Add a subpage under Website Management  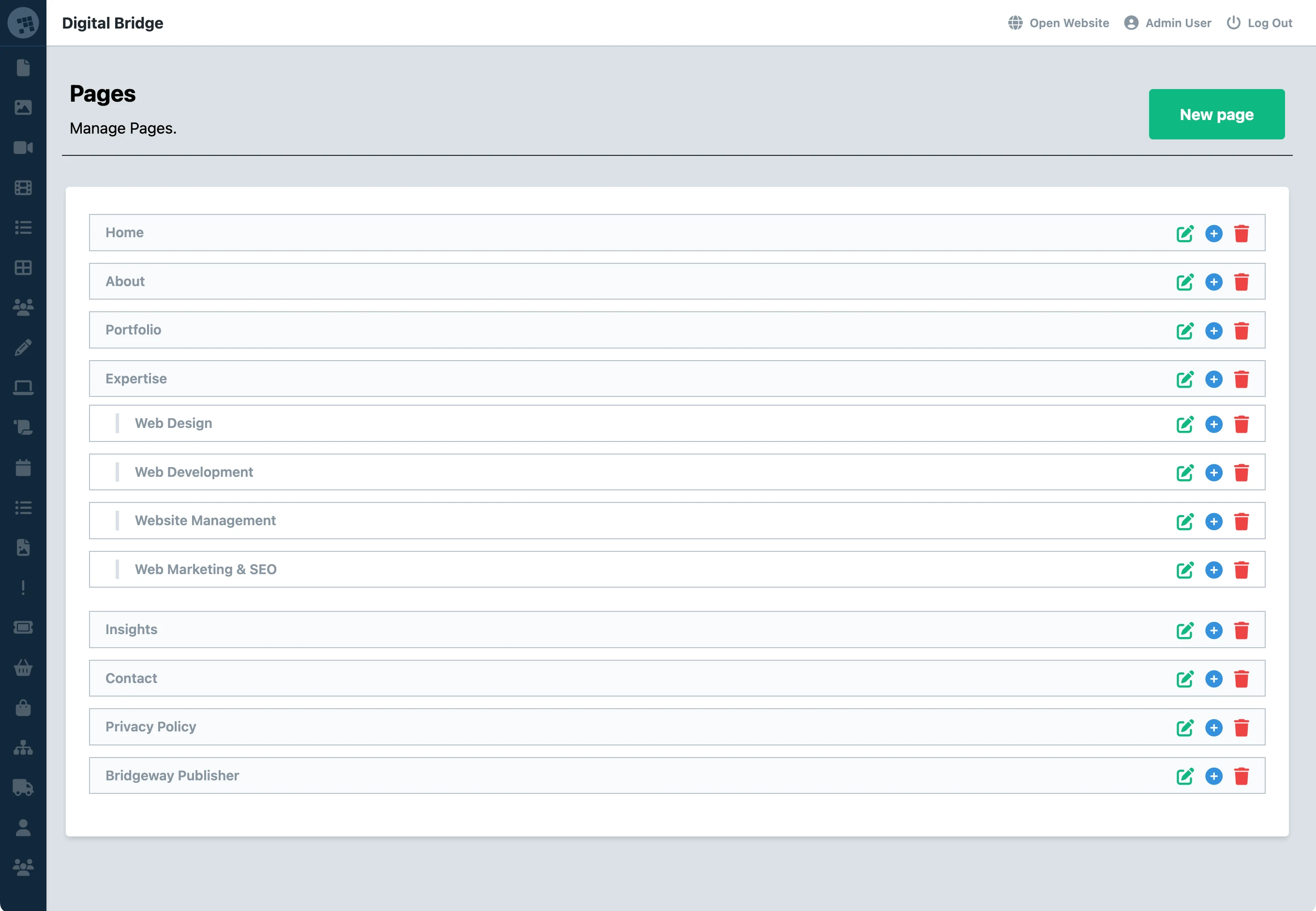click(x=1213, y=522)
